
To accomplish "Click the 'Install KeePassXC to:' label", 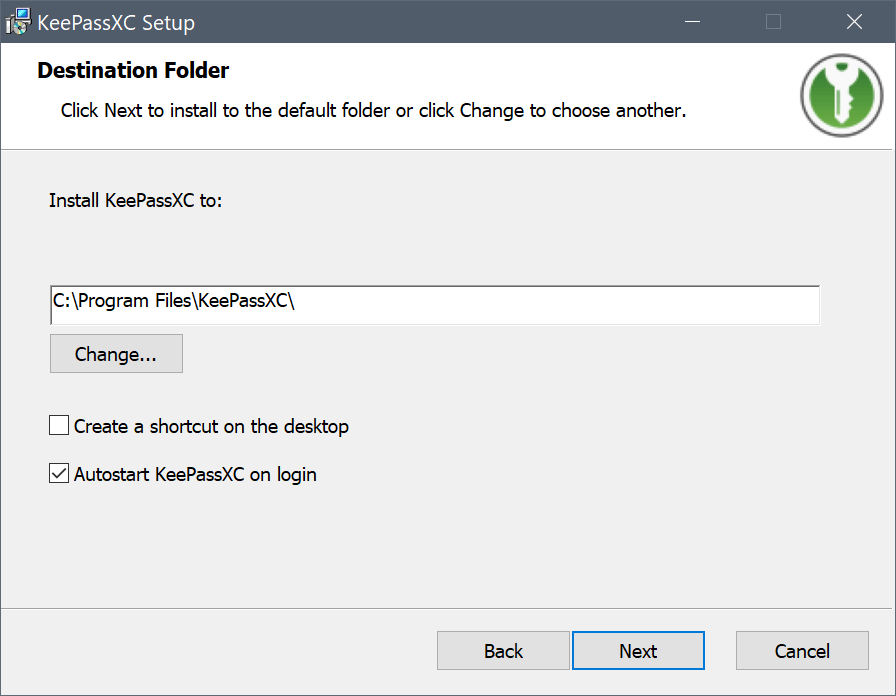I will (x=135, y=200).
